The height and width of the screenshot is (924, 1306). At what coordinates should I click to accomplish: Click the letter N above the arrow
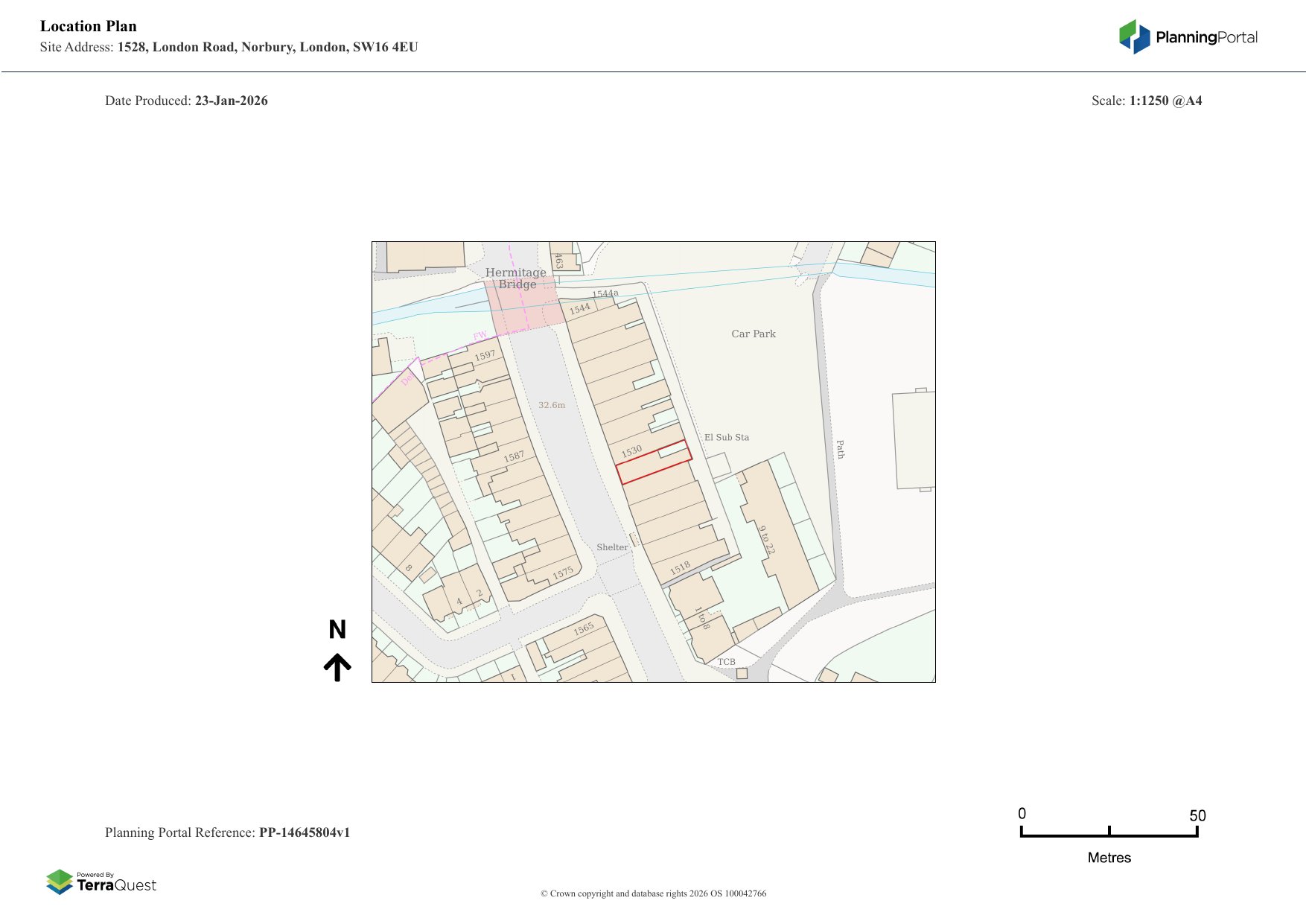tap(337, 630)
